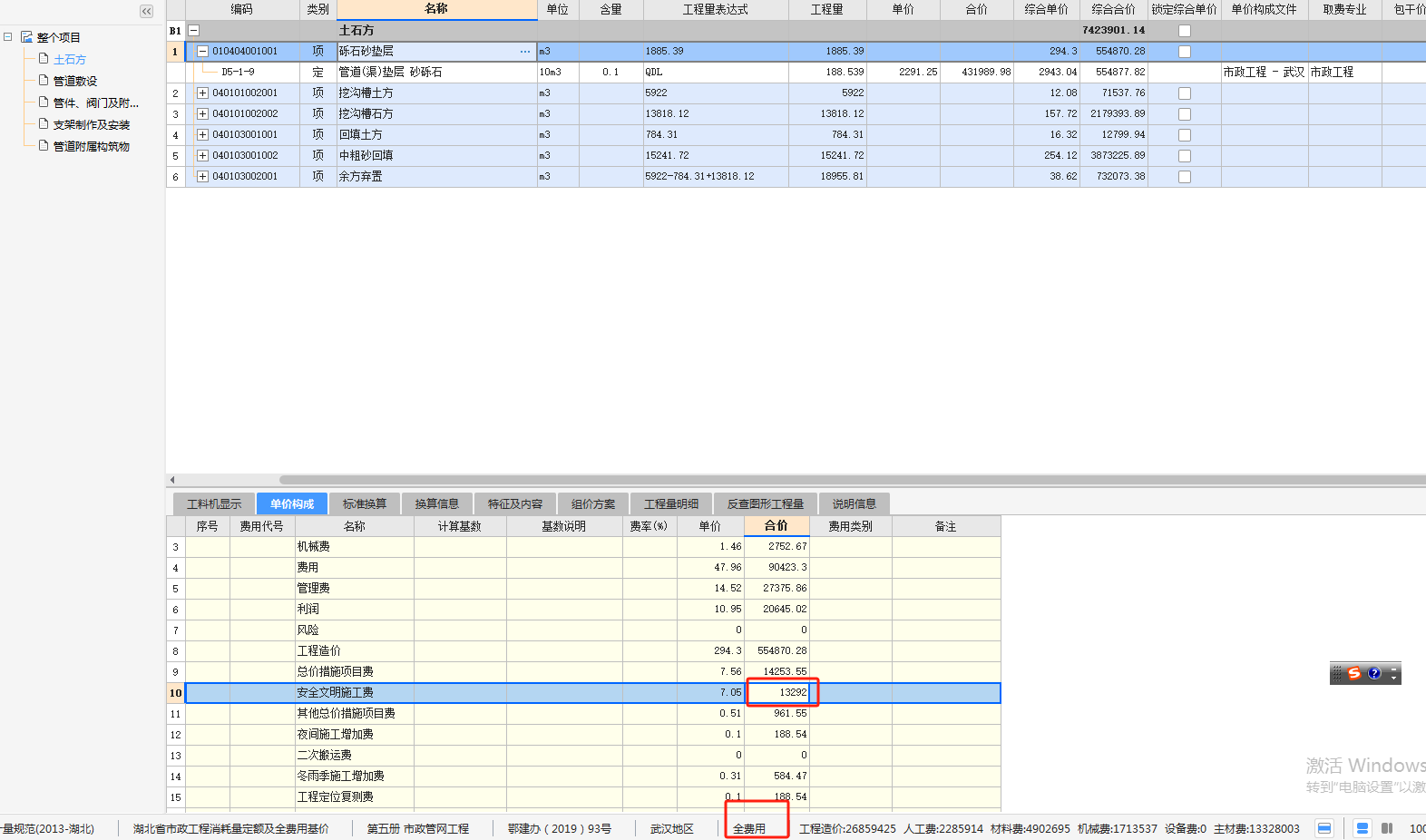Toggle lock price checkbox for 余方弃置 row
This screenshot has height=840, width=1426.
pyautogui.click(x=1184, y=177)
